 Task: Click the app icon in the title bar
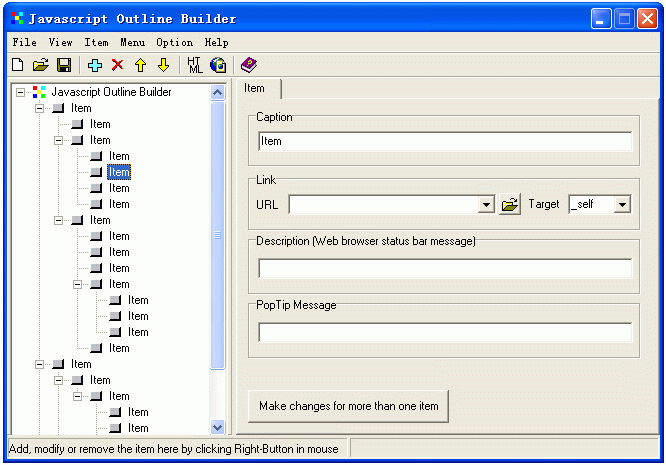tap(17, 18)
